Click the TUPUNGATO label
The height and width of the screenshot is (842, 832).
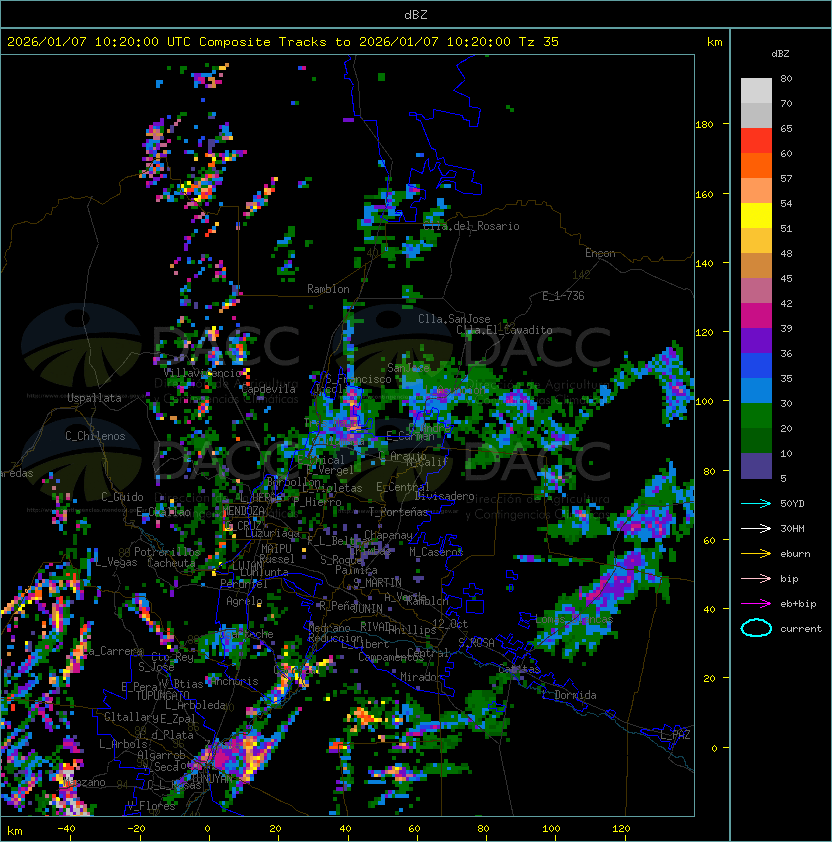(162, 696)
